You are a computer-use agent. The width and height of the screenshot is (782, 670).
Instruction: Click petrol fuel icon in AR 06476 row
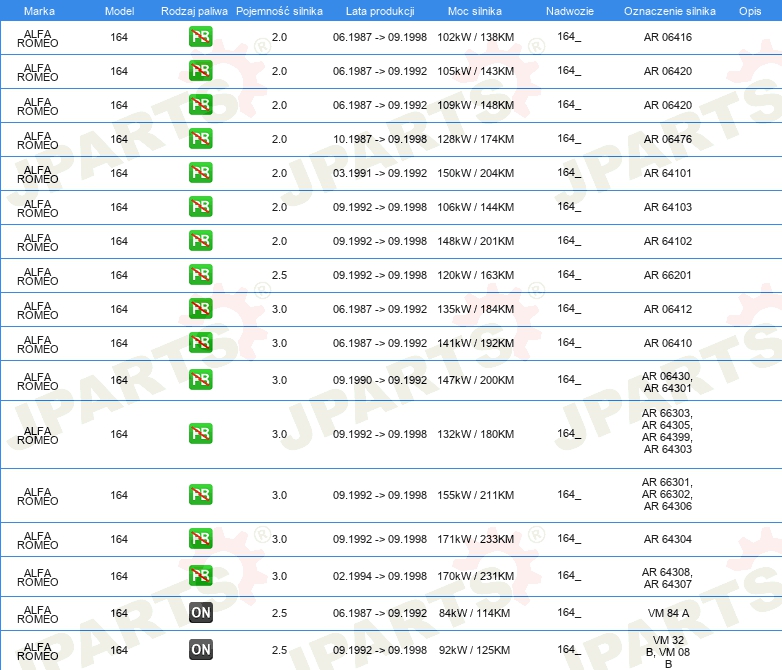[x=200, y=139]
